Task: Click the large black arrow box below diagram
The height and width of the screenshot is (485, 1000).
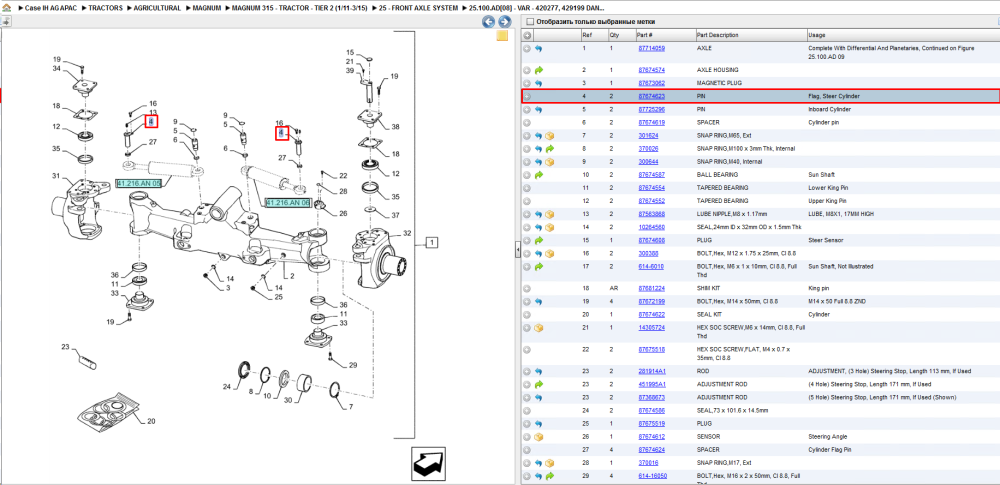Action: click(427, 462)
